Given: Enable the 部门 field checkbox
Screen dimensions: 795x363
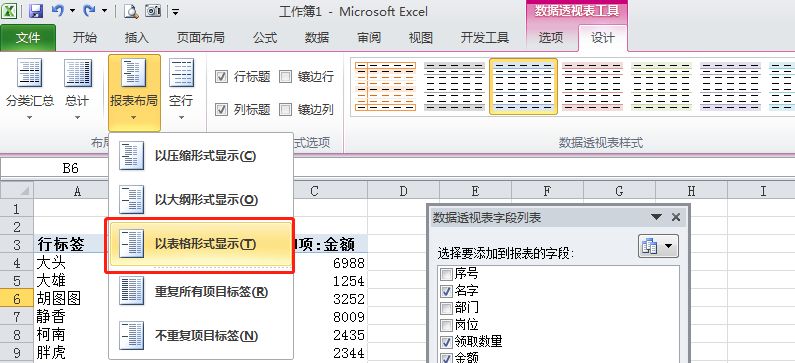Looking at the screenshot, I should (x=447, y=308).
